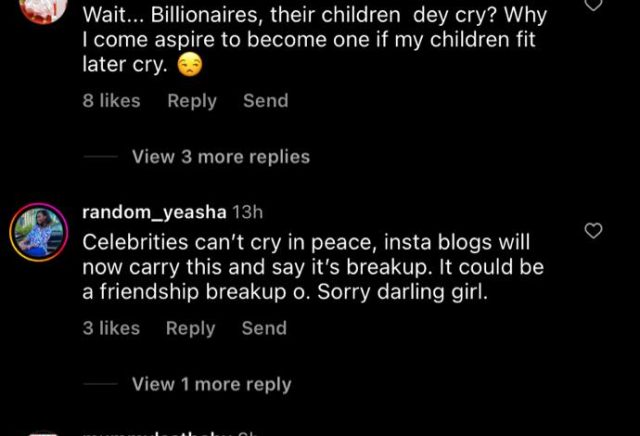Open the partially visible avatar at the top
This screenshot has width=640, height=436.
pos(43,11)
